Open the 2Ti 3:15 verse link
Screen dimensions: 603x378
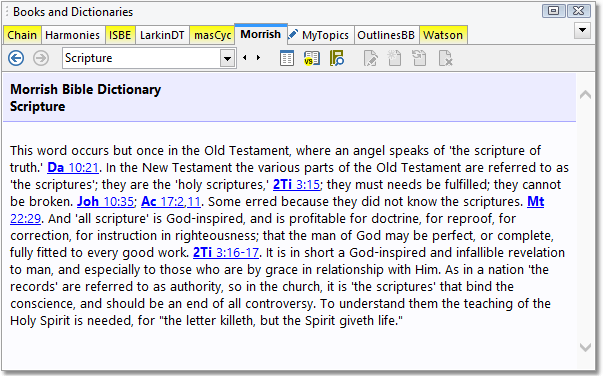point(296,184)
